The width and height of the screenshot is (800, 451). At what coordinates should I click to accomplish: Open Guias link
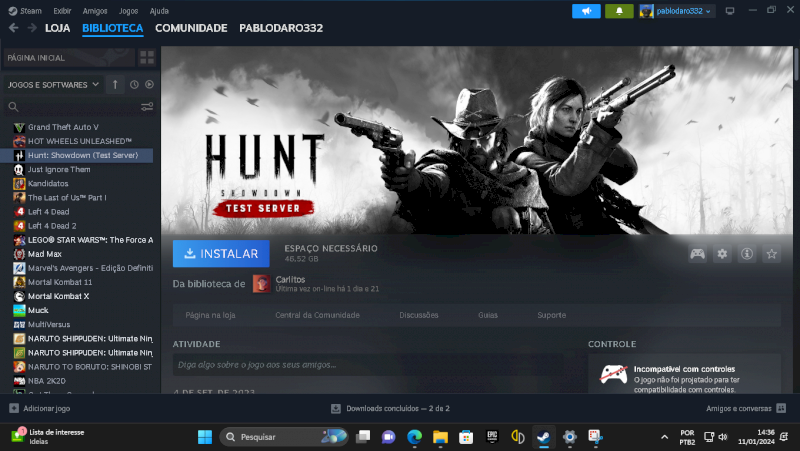pos(488,315)
